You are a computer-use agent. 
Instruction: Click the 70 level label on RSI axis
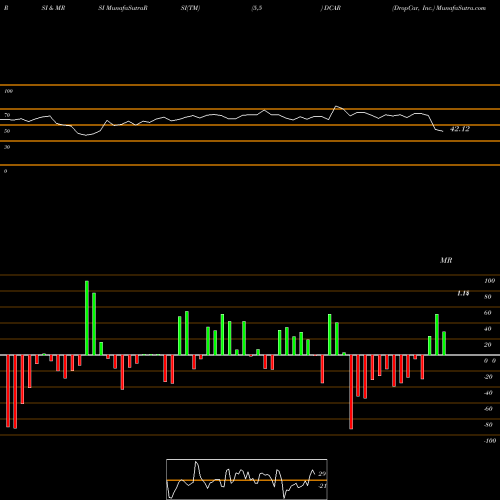[7, 115]
